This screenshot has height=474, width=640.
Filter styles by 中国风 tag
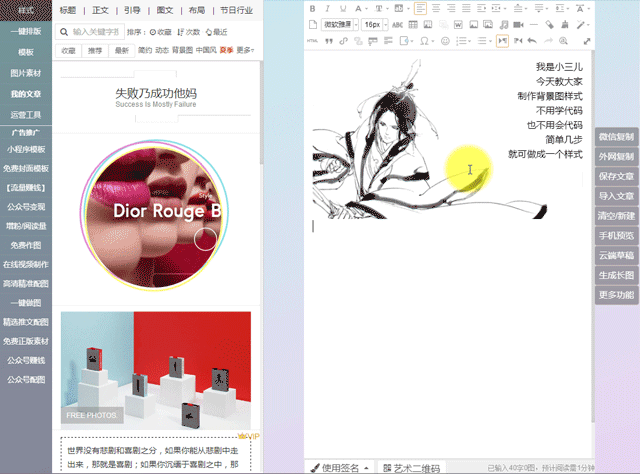(206, 50)
